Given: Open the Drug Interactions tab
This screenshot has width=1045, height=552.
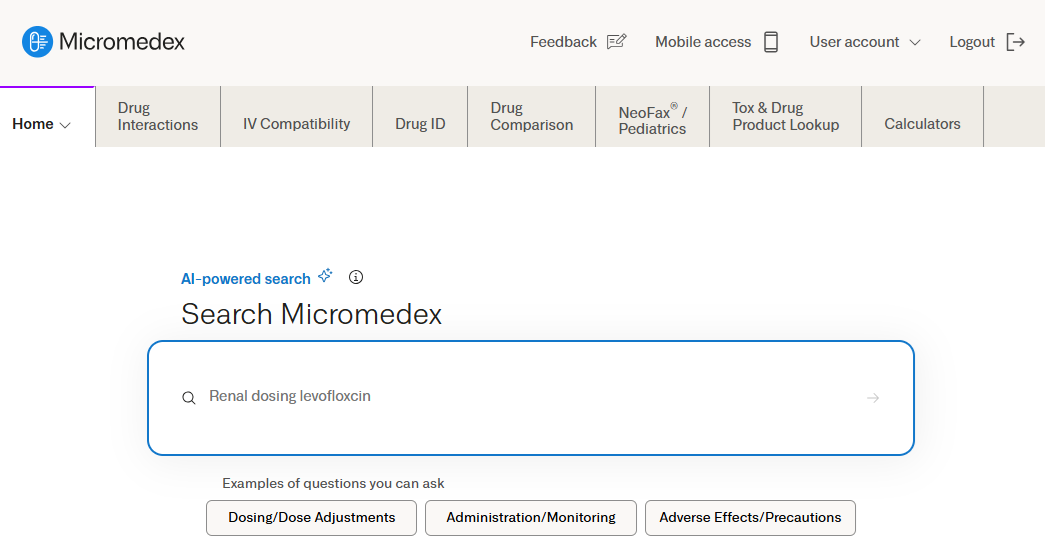Looking at the screenshot, I should pos(158,117).
